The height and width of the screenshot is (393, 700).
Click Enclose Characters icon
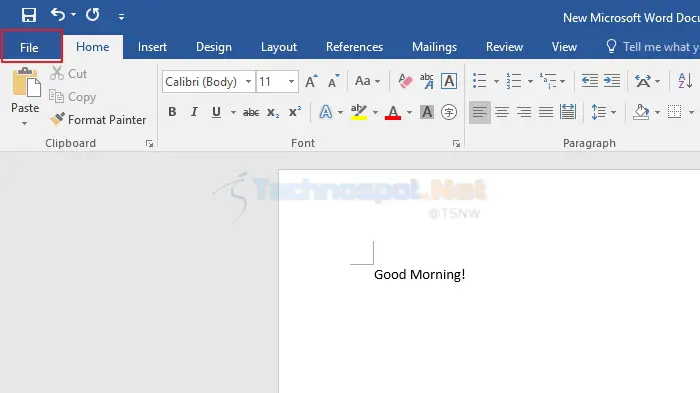[449, 112]
